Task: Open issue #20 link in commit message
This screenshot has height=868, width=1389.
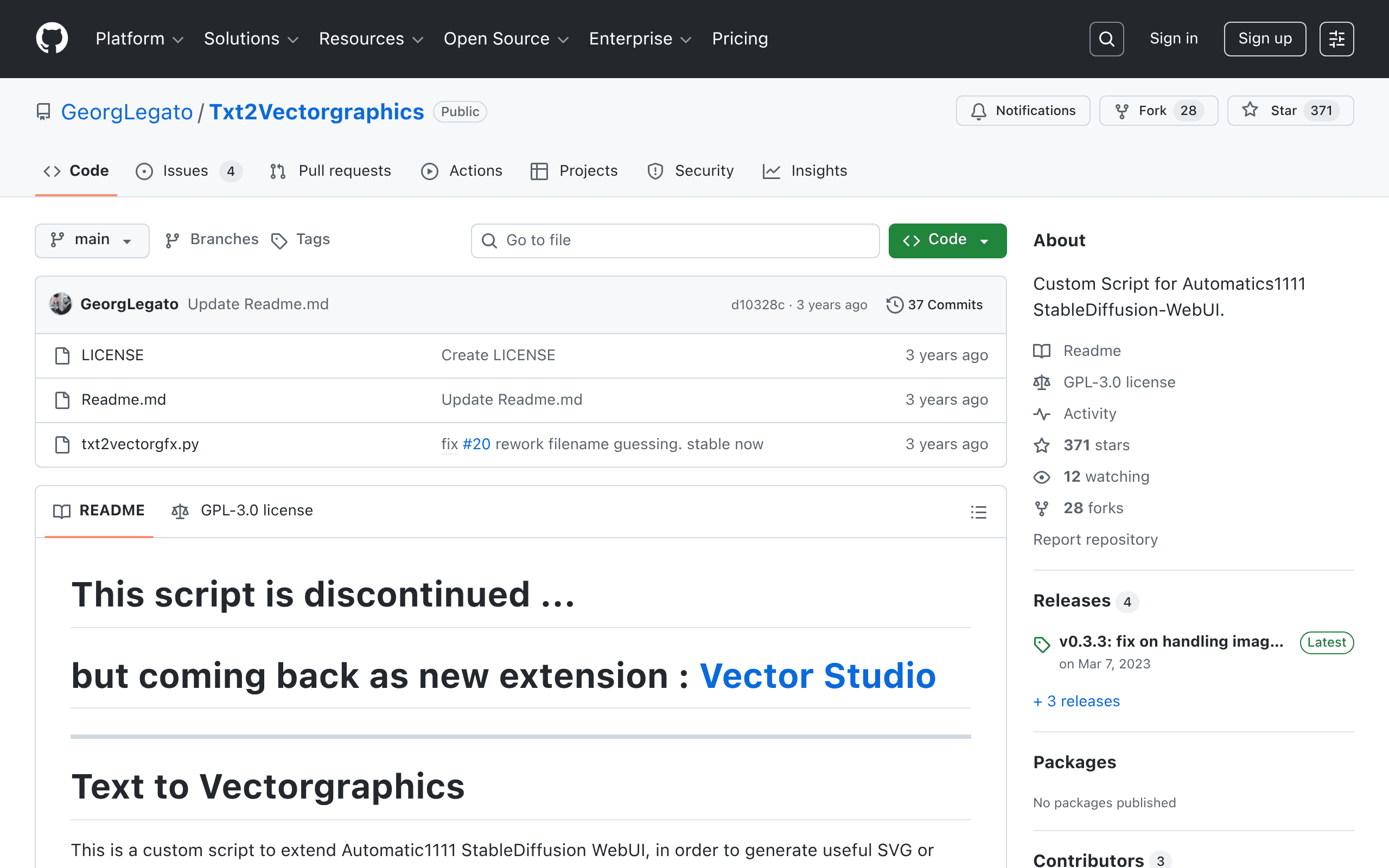Action: tap(476, 444)
